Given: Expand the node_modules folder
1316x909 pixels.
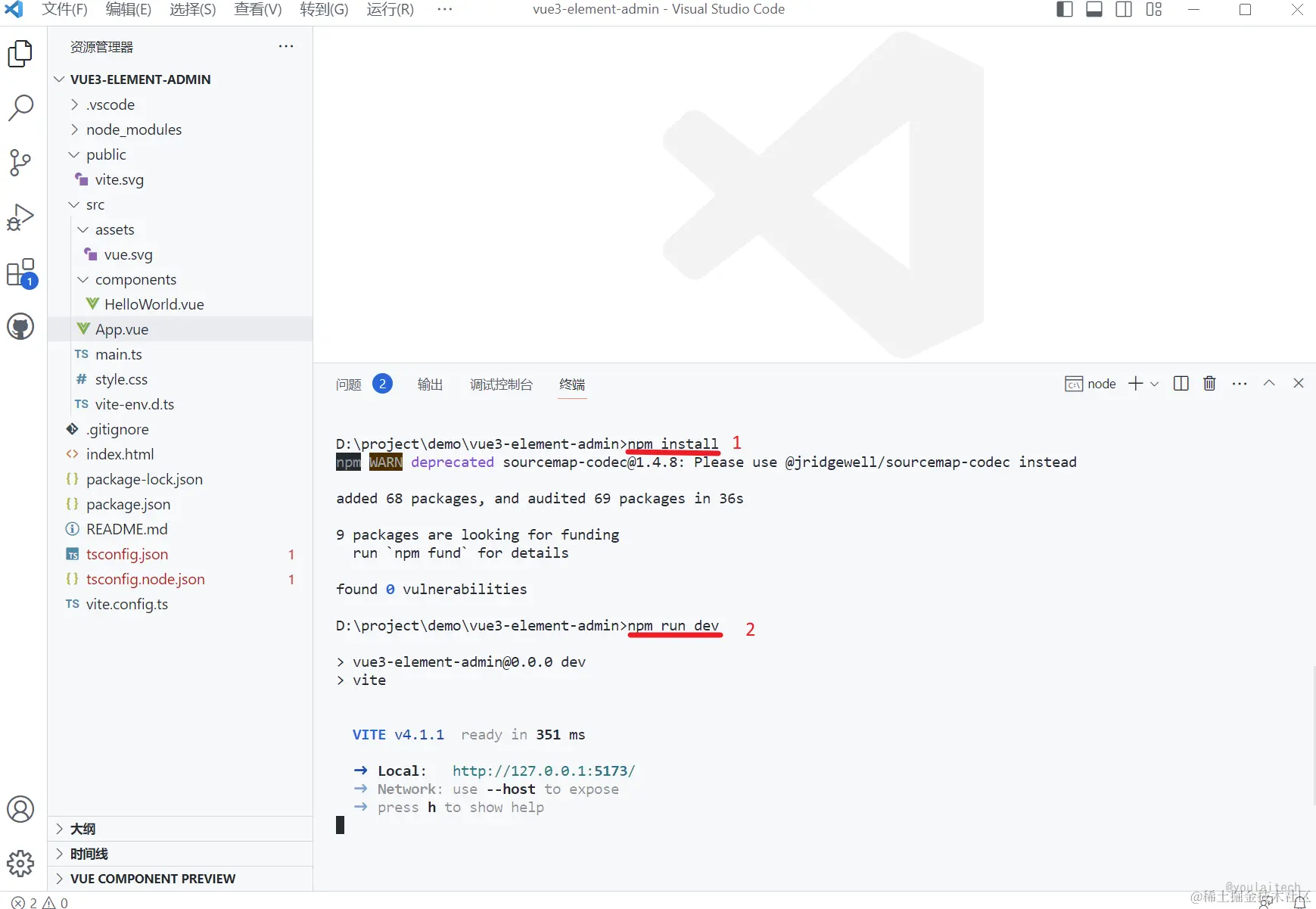Looking at the screenshot, I should pyautogui.click(x=133, y=129).
